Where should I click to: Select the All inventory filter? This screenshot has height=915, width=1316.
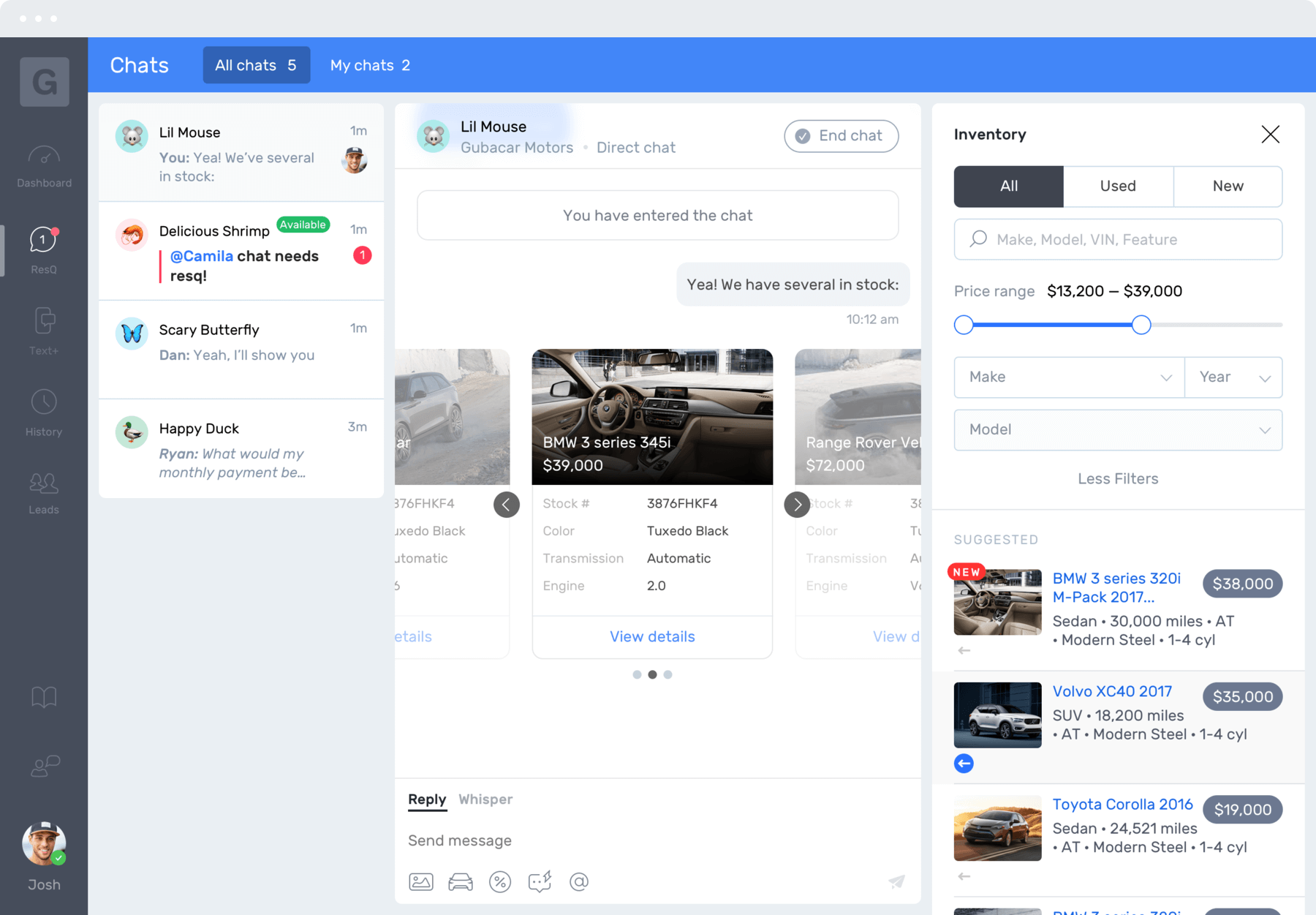1008,186
